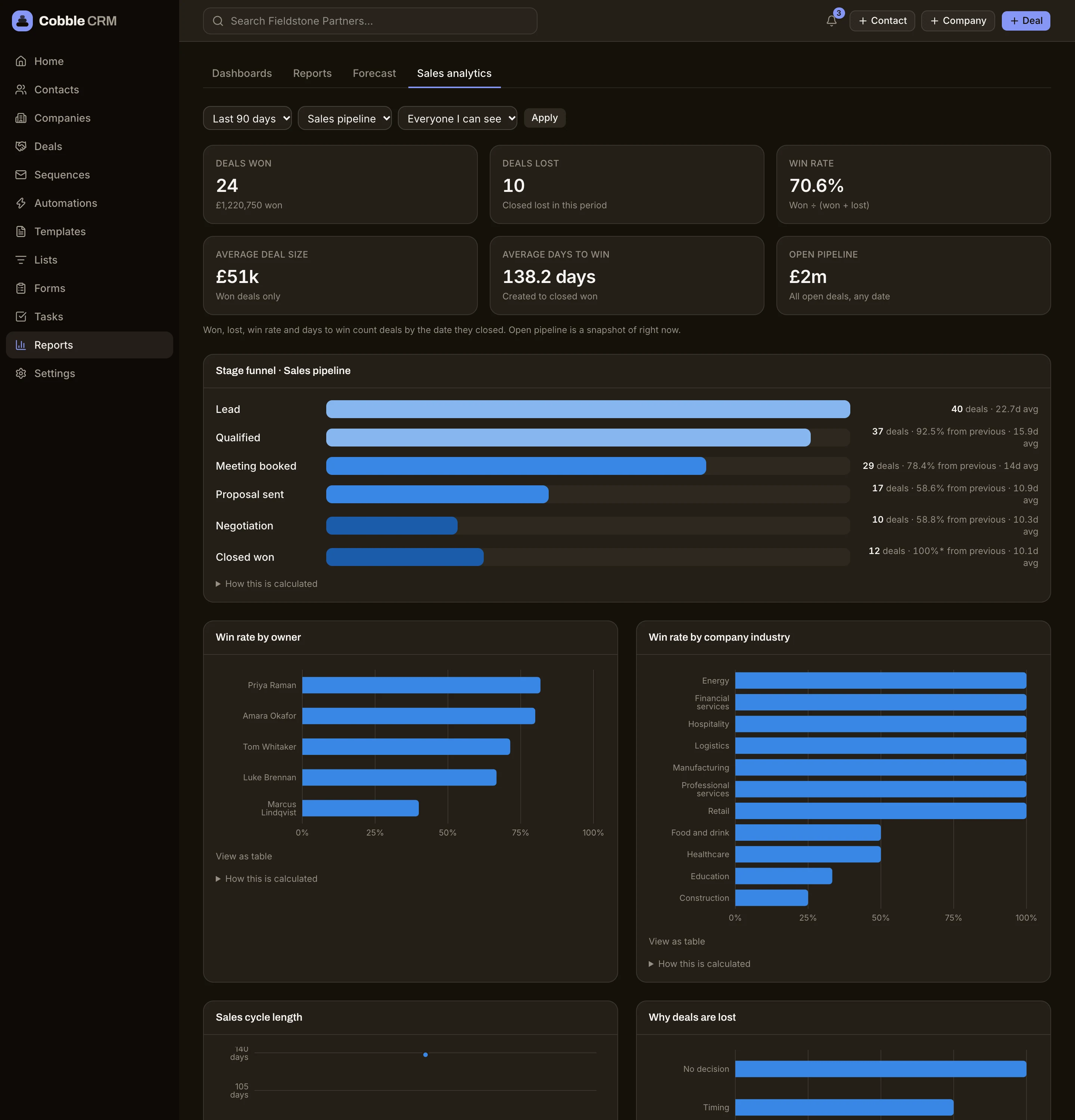Expand How this is calculated under company industry
1075x1120 pixels.
coord(700,964)
